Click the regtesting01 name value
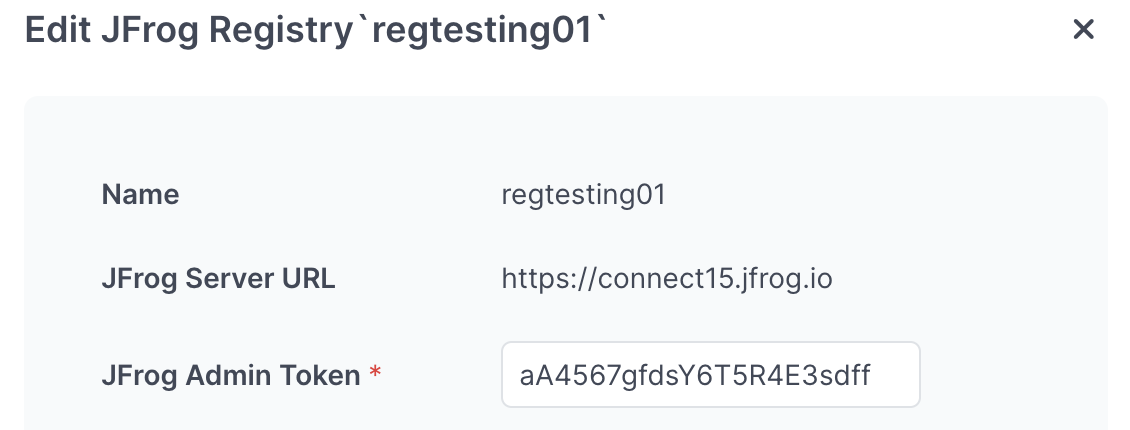This screenshot has width=1130, height=430. [x=583, y=194]
